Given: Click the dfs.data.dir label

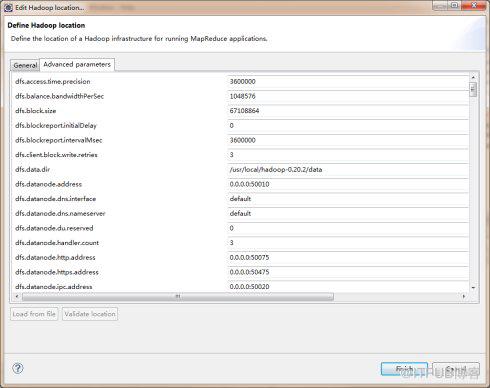Looking at the screenshot, I should pyautogui.click(x=32, y=170).
